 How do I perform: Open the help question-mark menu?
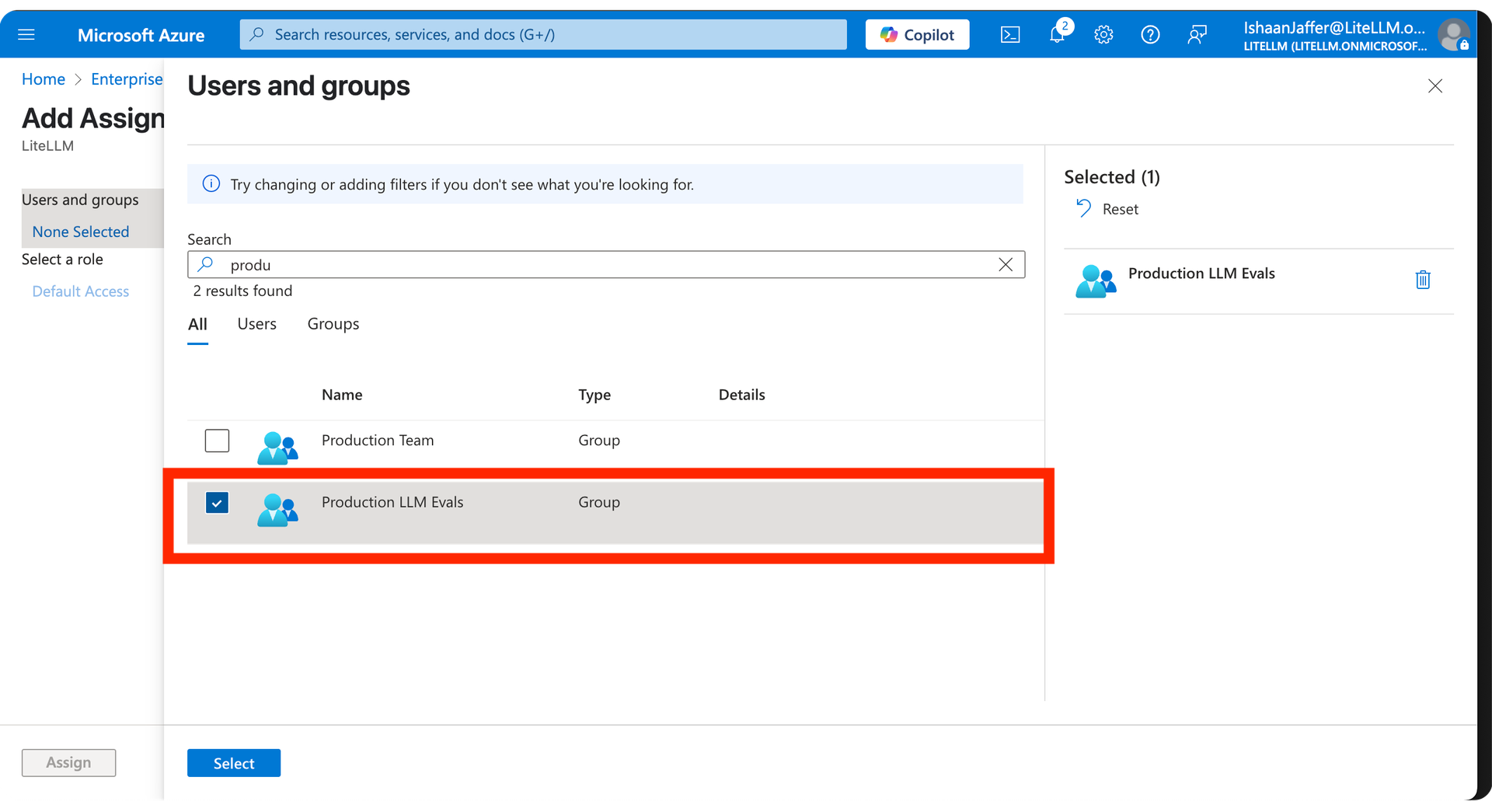(1150, 34)
